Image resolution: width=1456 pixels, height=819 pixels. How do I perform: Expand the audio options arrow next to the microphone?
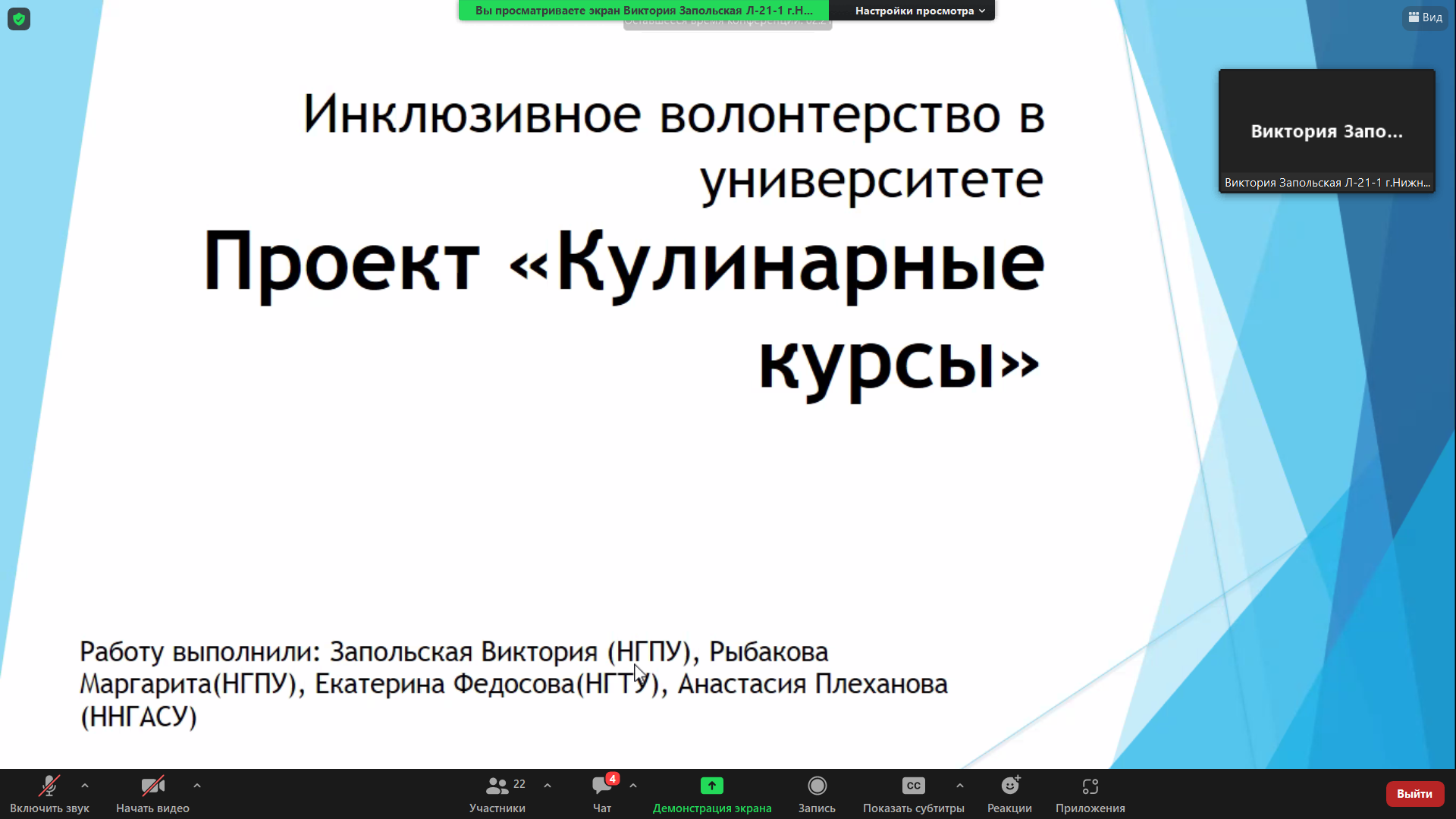[85, 786]
